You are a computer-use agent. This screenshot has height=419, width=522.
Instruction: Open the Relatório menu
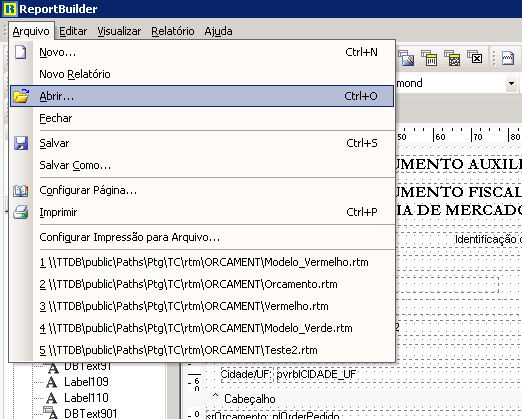click(x=173, y=31)
